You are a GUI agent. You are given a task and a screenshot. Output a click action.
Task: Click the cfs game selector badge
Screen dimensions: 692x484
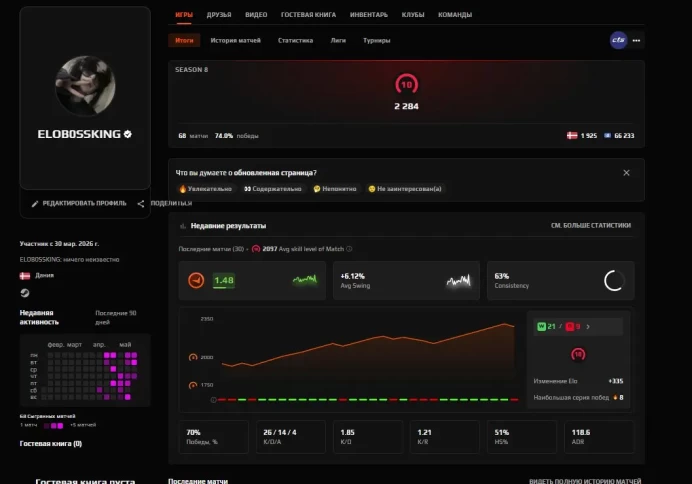click(618, 40)
